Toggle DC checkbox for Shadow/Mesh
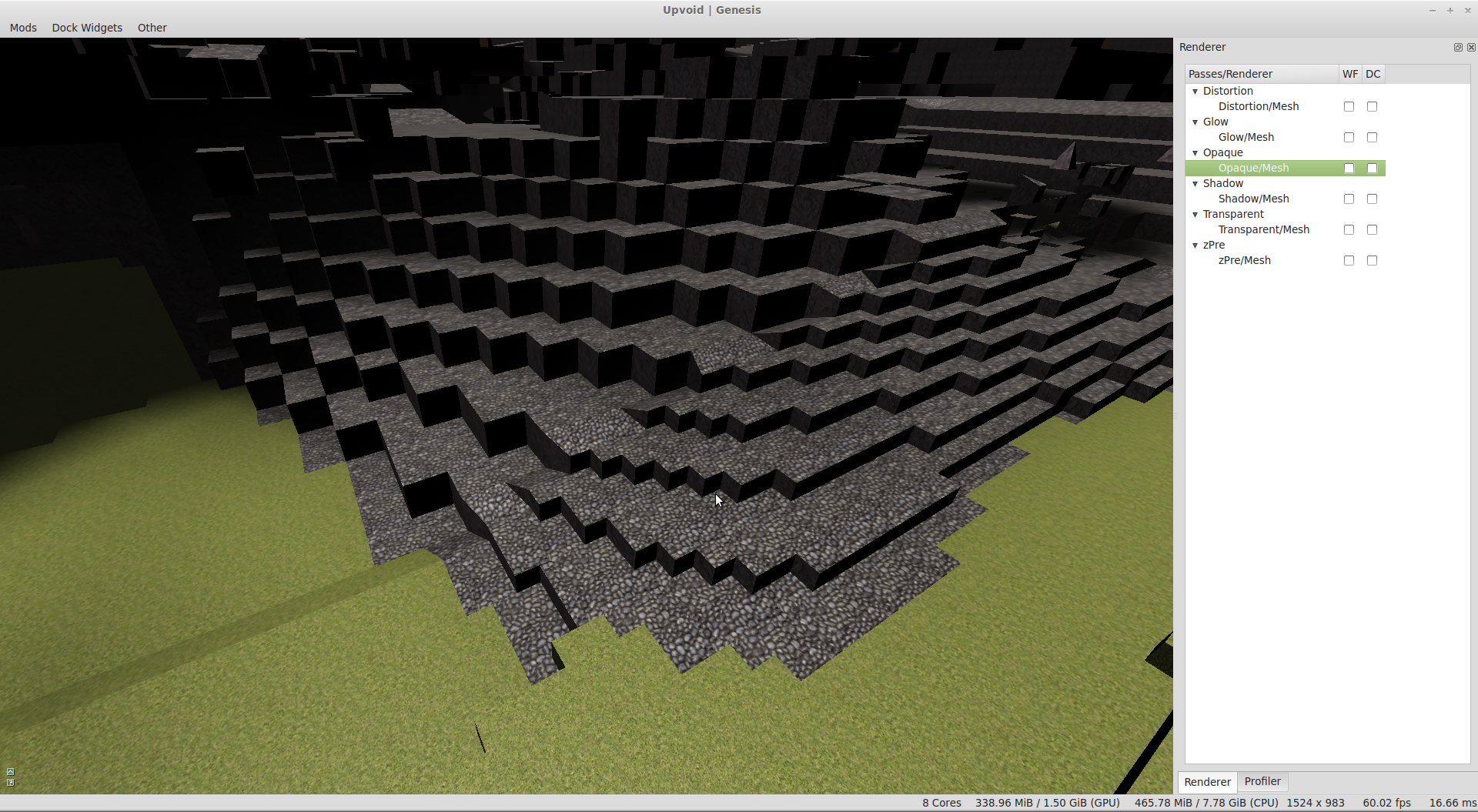1478x812 pixels. (x=1372, y=199)
